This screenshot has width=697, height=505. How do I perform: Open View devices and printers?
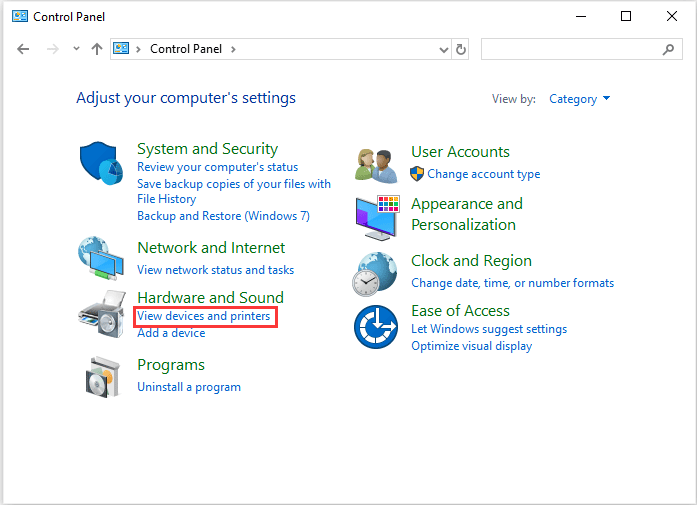pyautogui.click(x=204, y=316)
